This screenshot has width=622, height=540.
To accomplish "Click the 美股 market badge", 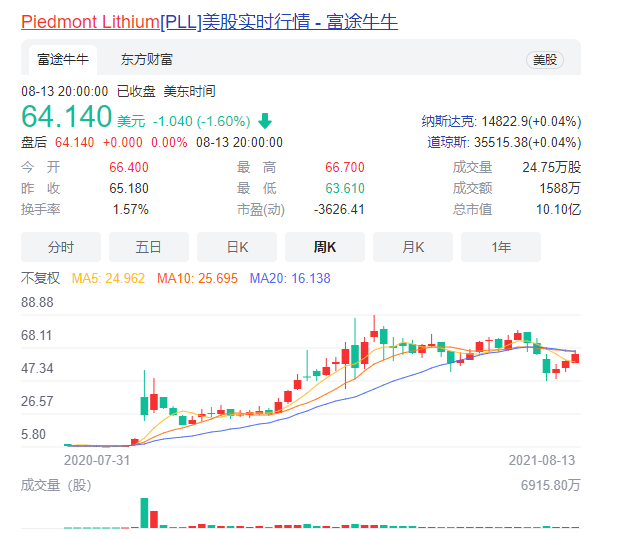I will coord(545,60).
